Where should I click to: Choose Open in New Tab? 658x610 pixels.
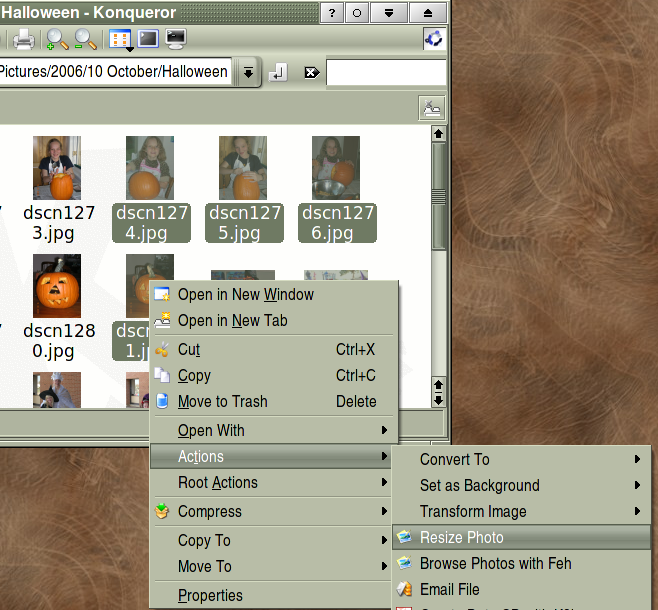tap(274, 321)
